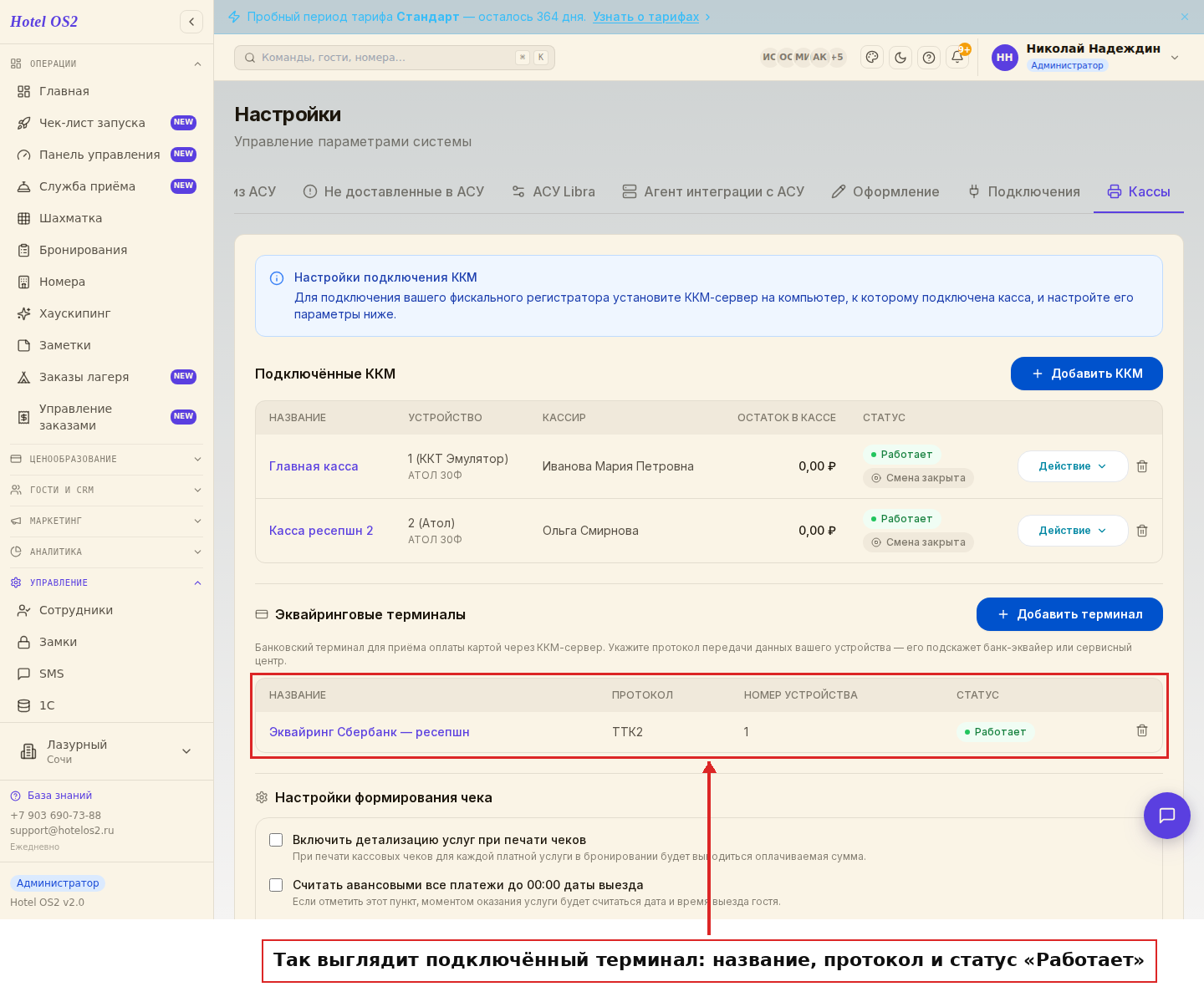Viewport: 1204px width, 1002px height.
Task: Go to Бронирования
Action: coord(107,250)
